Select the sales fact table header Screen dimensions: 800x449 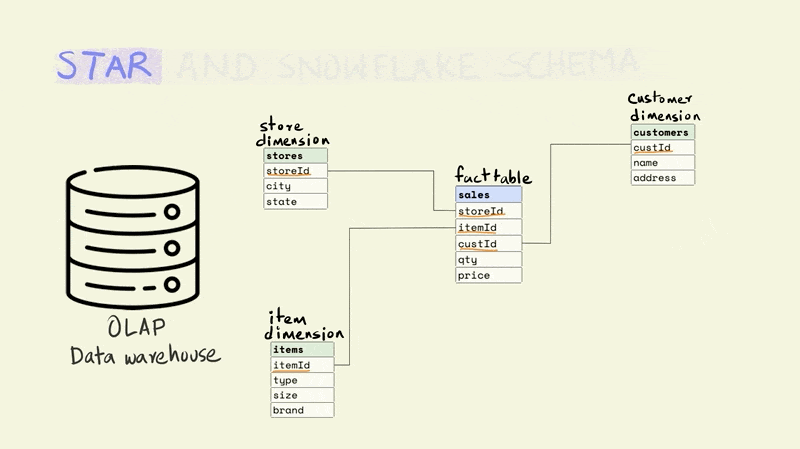click(x=488, y=195)
